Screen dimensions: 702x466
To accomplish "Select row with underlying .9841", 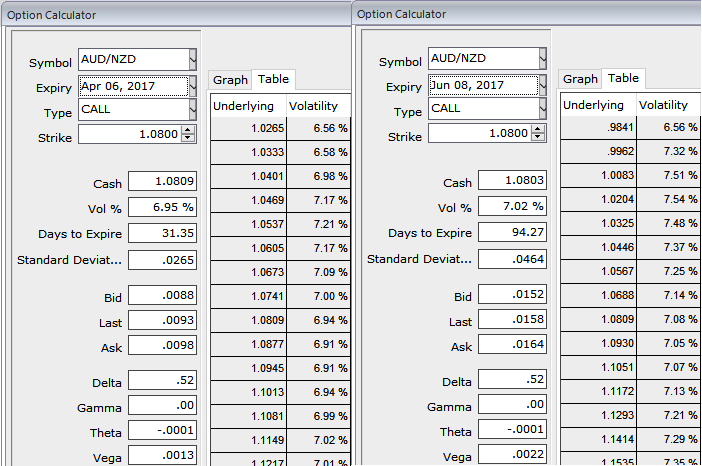I will (630, 128).
